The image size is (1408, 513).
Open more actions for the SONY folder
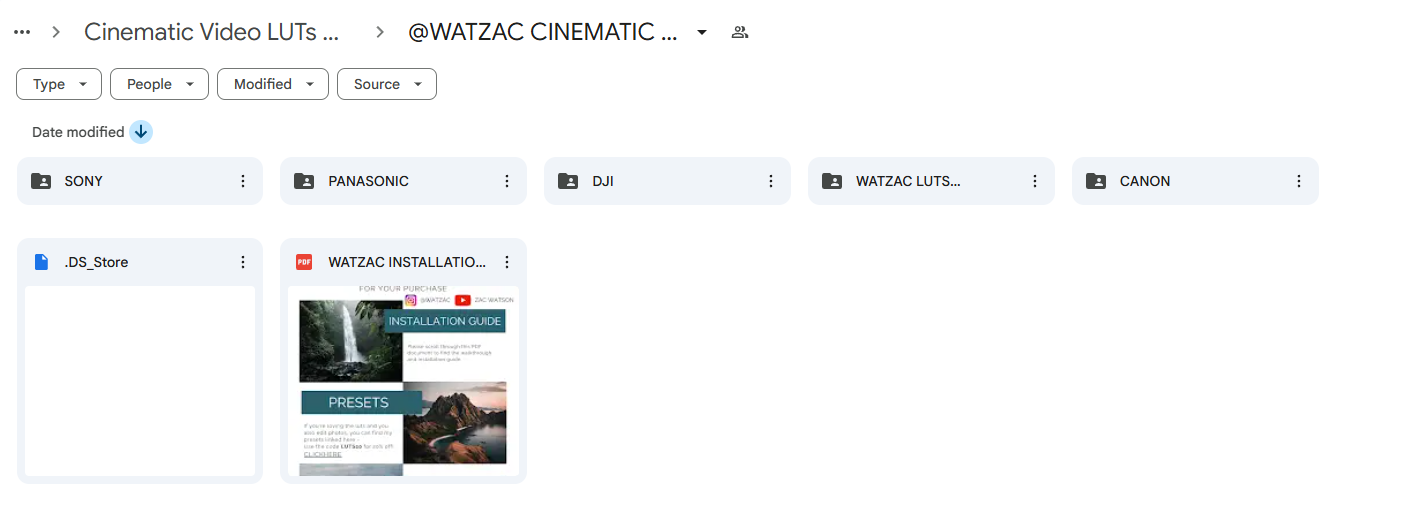(x=243, y=181)
